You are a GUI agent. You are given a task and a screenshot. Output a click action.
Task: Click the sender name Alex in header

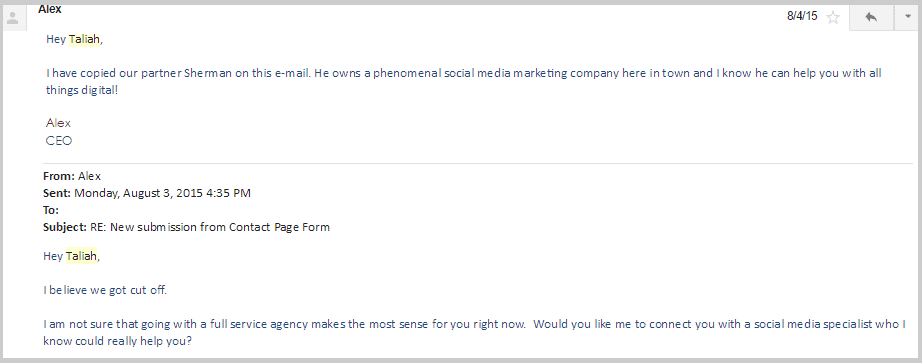point(49,10)
